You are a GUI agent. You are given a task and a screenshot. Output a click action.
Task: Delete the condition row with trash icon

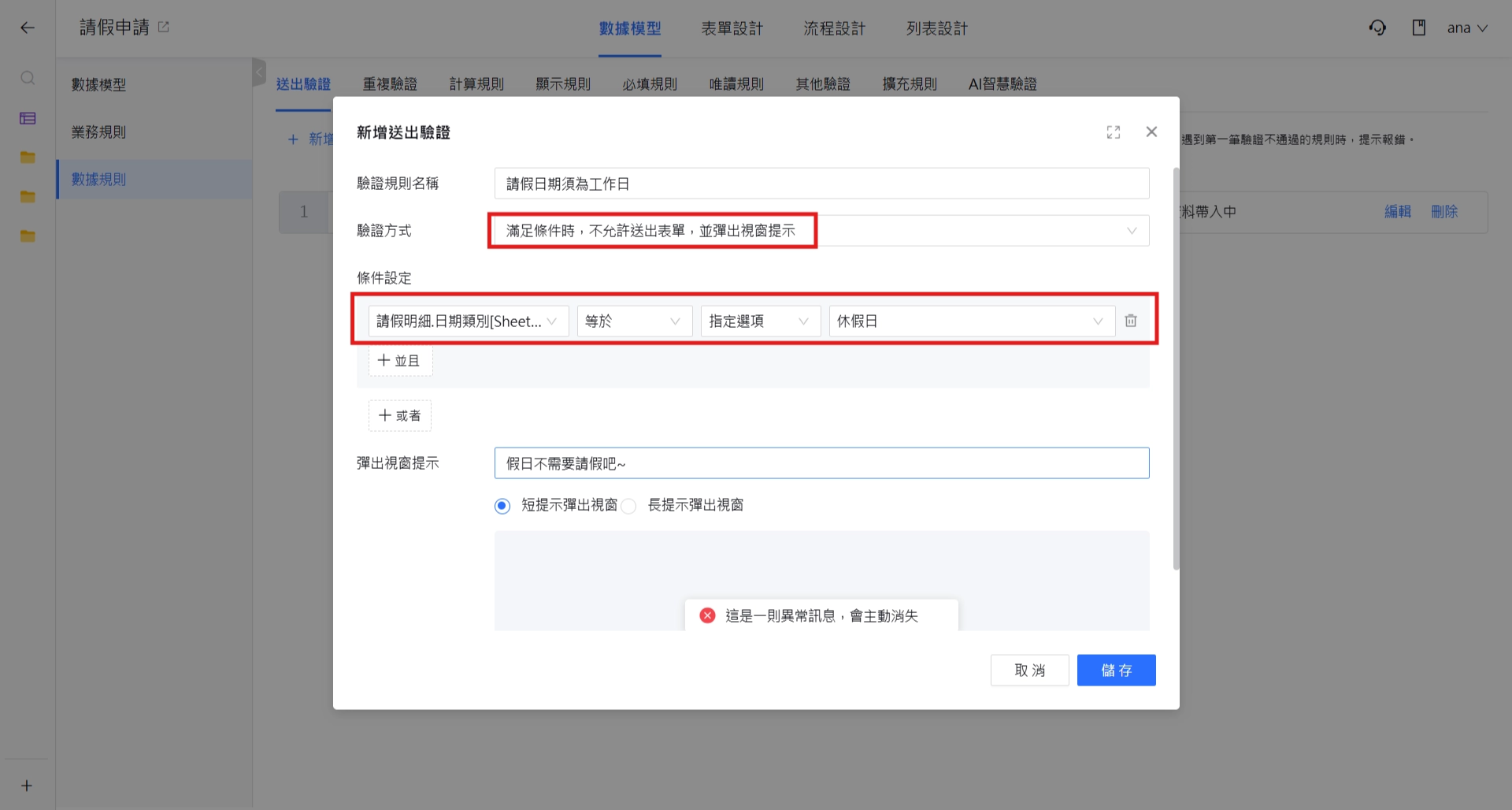click(1131, 321)
